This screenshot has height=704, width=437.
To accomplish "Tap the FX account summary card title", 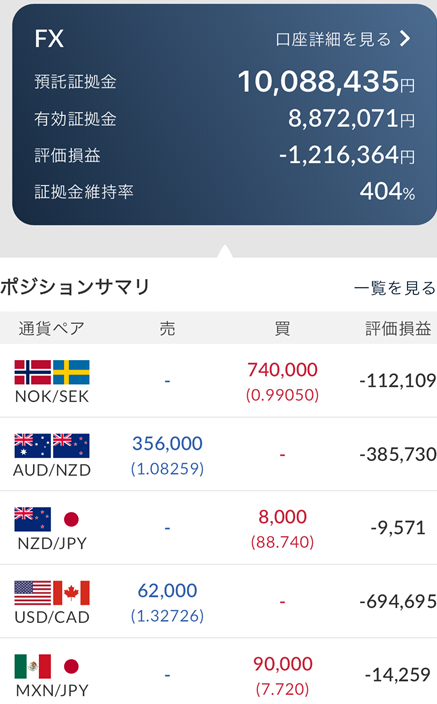I will click(49, 39).
